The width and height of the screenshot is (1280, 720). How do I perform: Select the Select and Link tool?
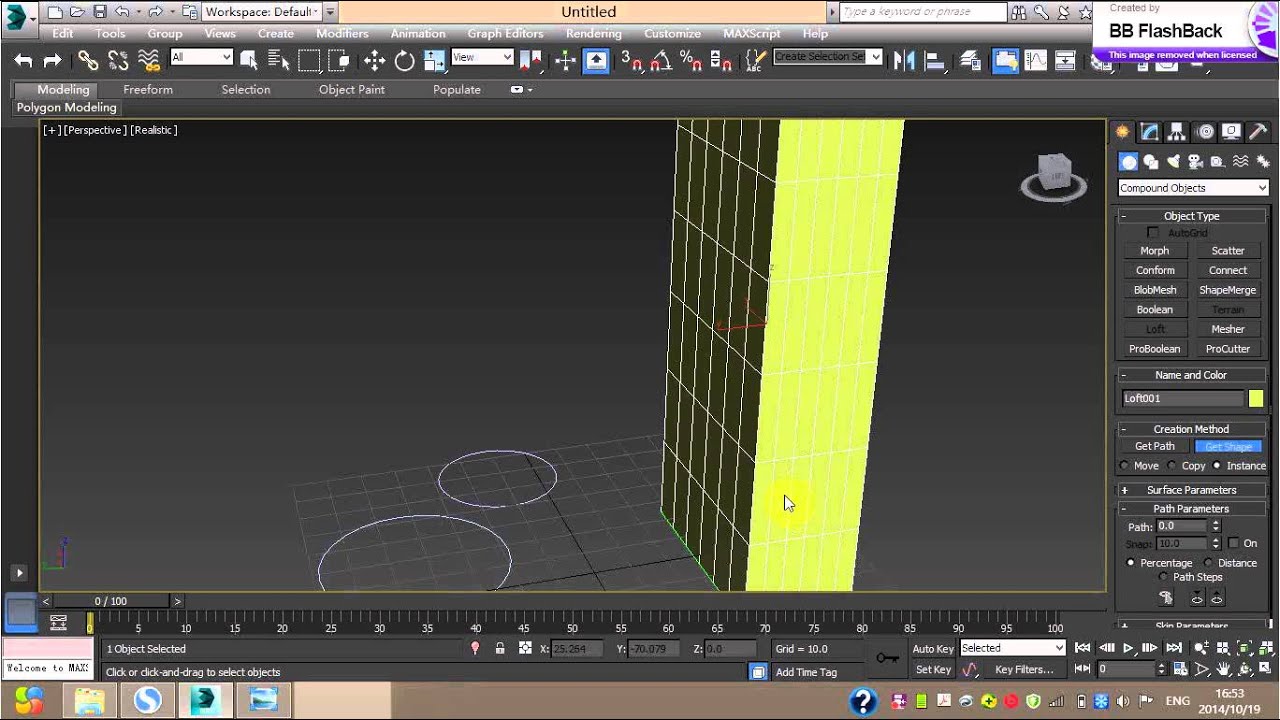[88, 61]
